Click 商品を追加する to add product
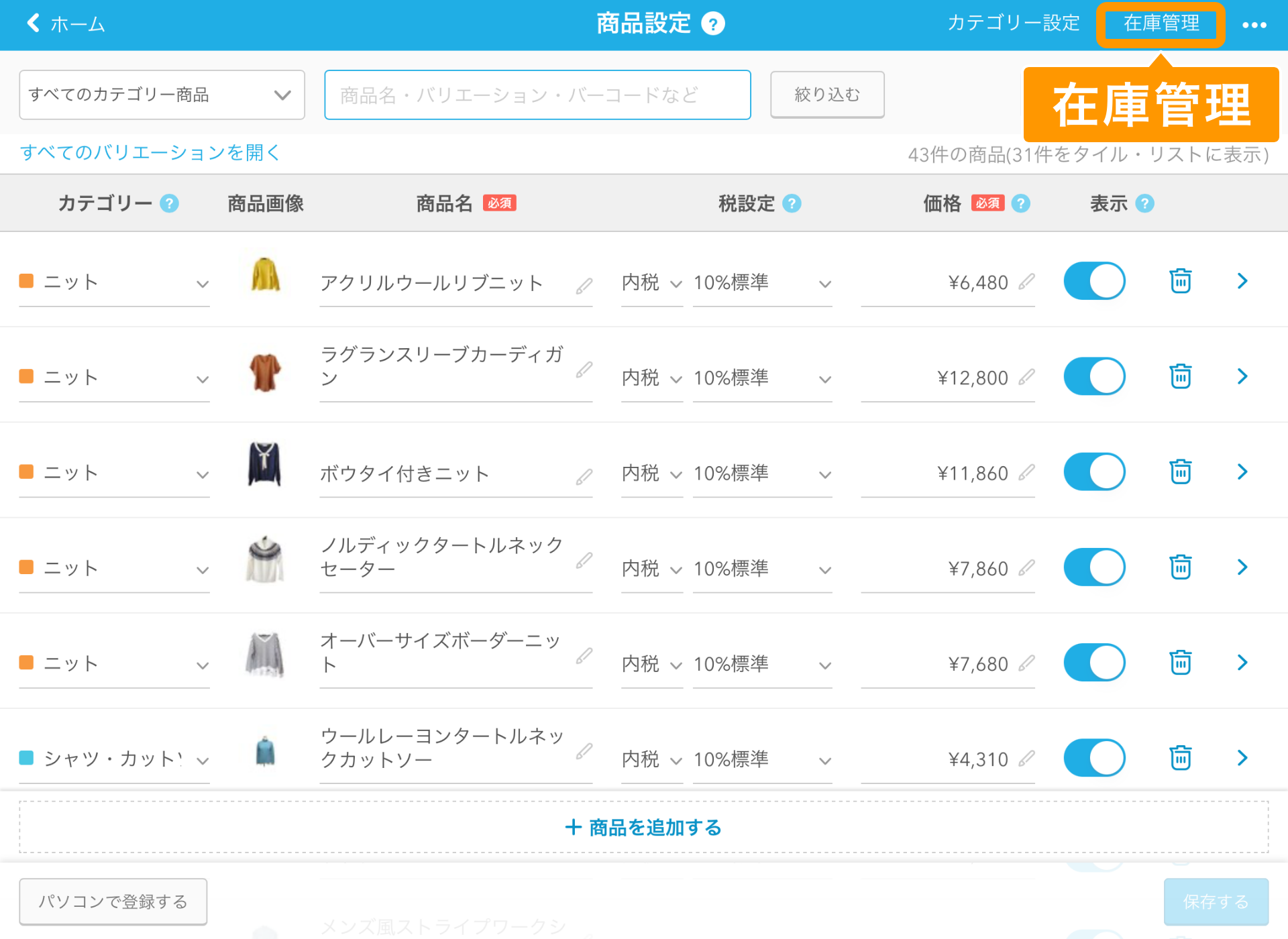This screenshot has width=1288, height=939. pyautogui.click(x=644, y=827)
